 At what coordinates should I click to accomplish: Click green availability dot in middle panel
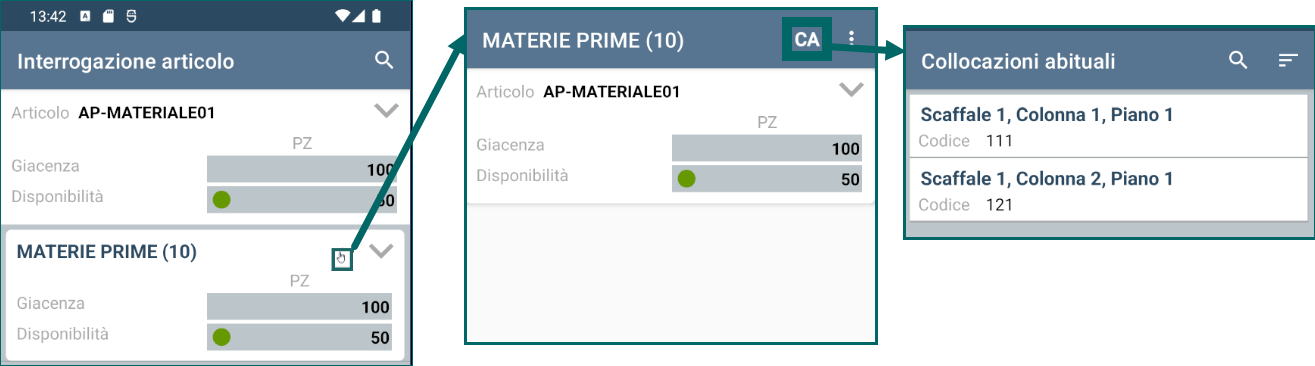687,180
